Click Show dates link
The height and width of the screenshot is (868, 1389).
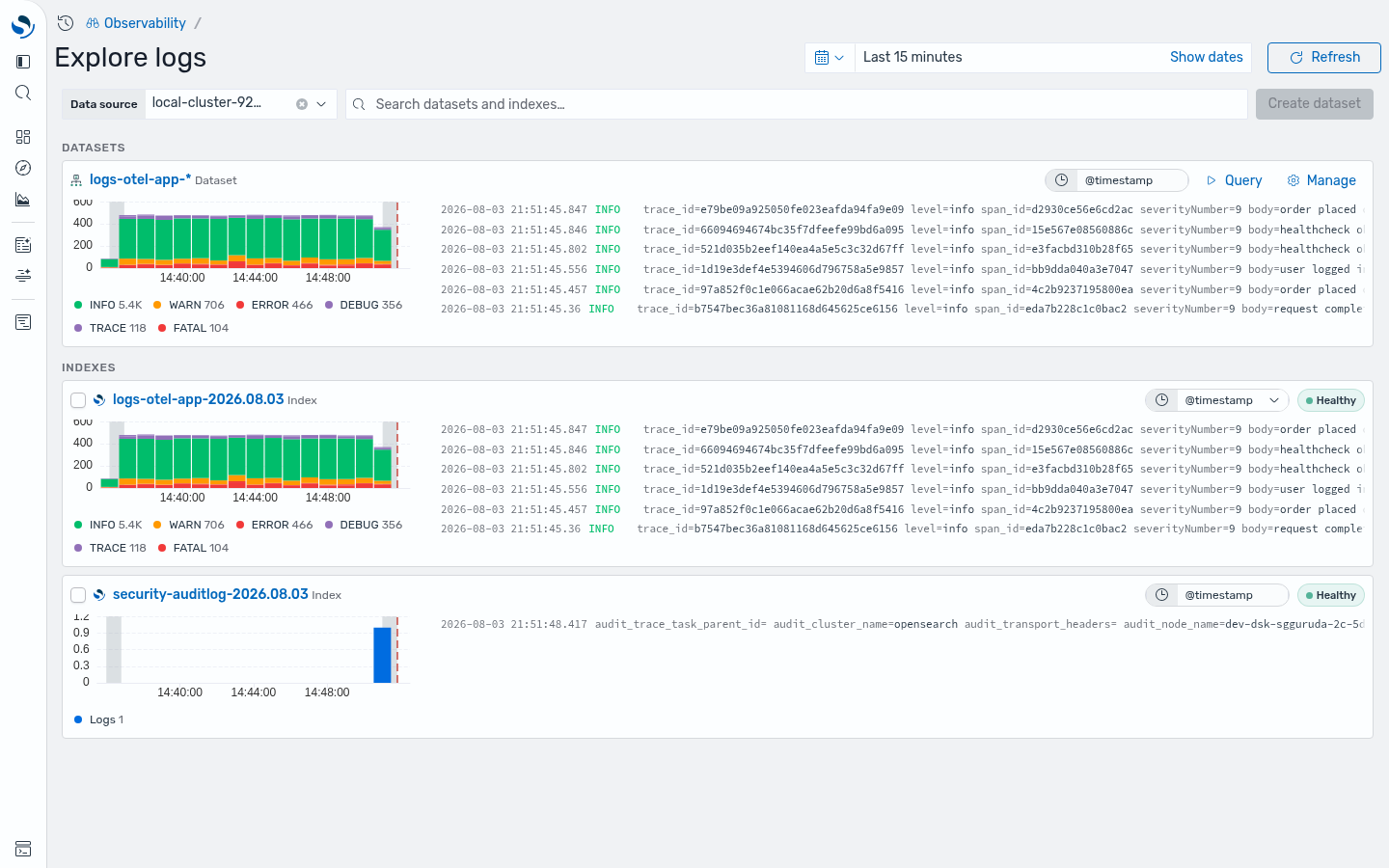pos(1206,57)
